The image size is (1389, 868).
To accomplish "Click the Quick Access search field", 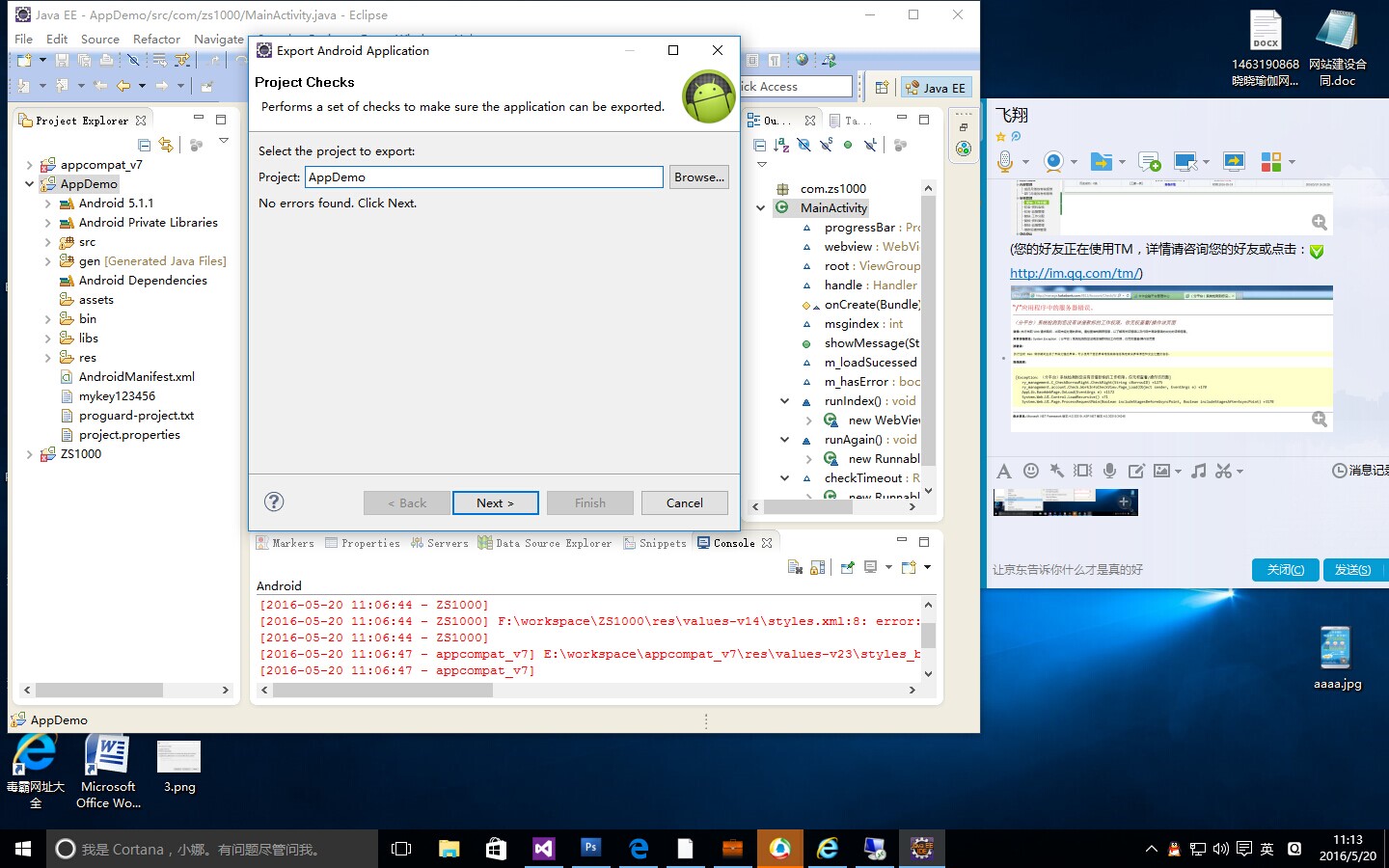I will click(x=796, y=87).
